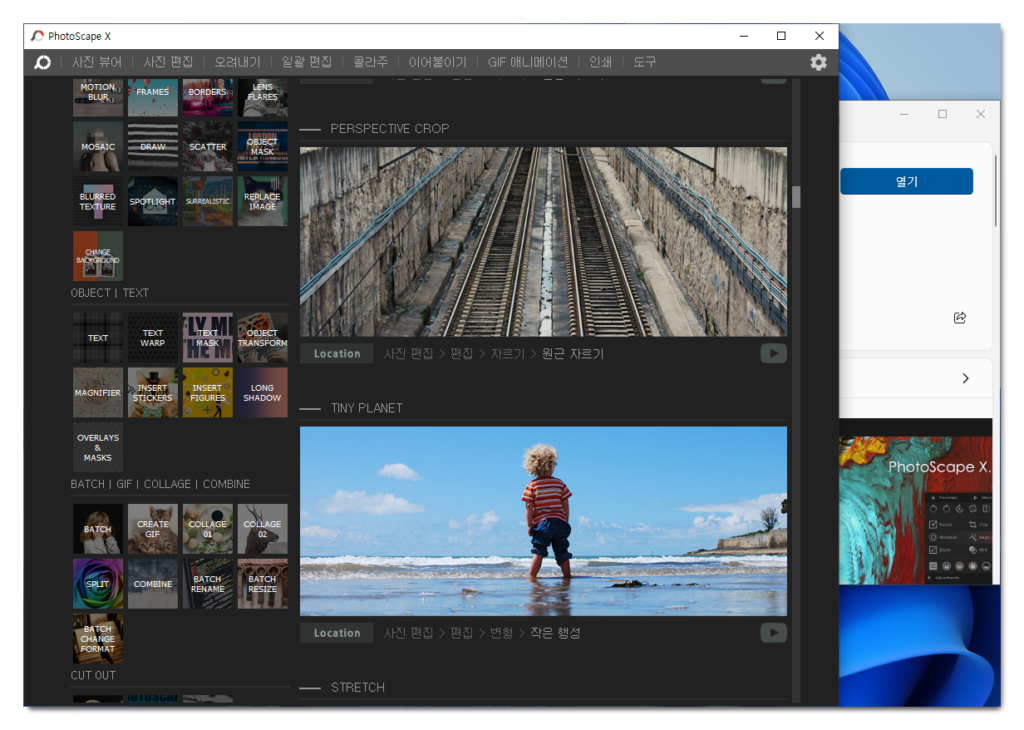Image resolution: width=1024 pixels, height=730 pixels.
Task: Open the Collage 01 tile
Action: tap(208, 529)
